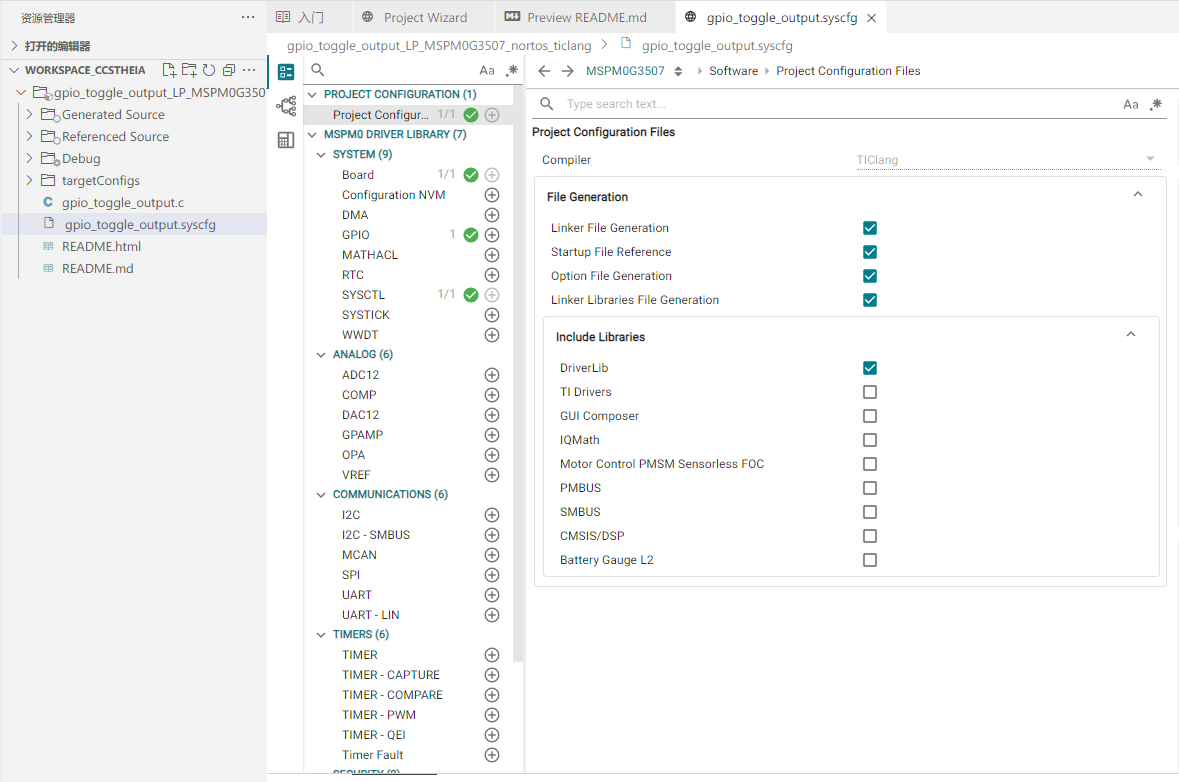1179x782 pixels.
Task: Open the module list view icon
Action: tap(286, 72)
